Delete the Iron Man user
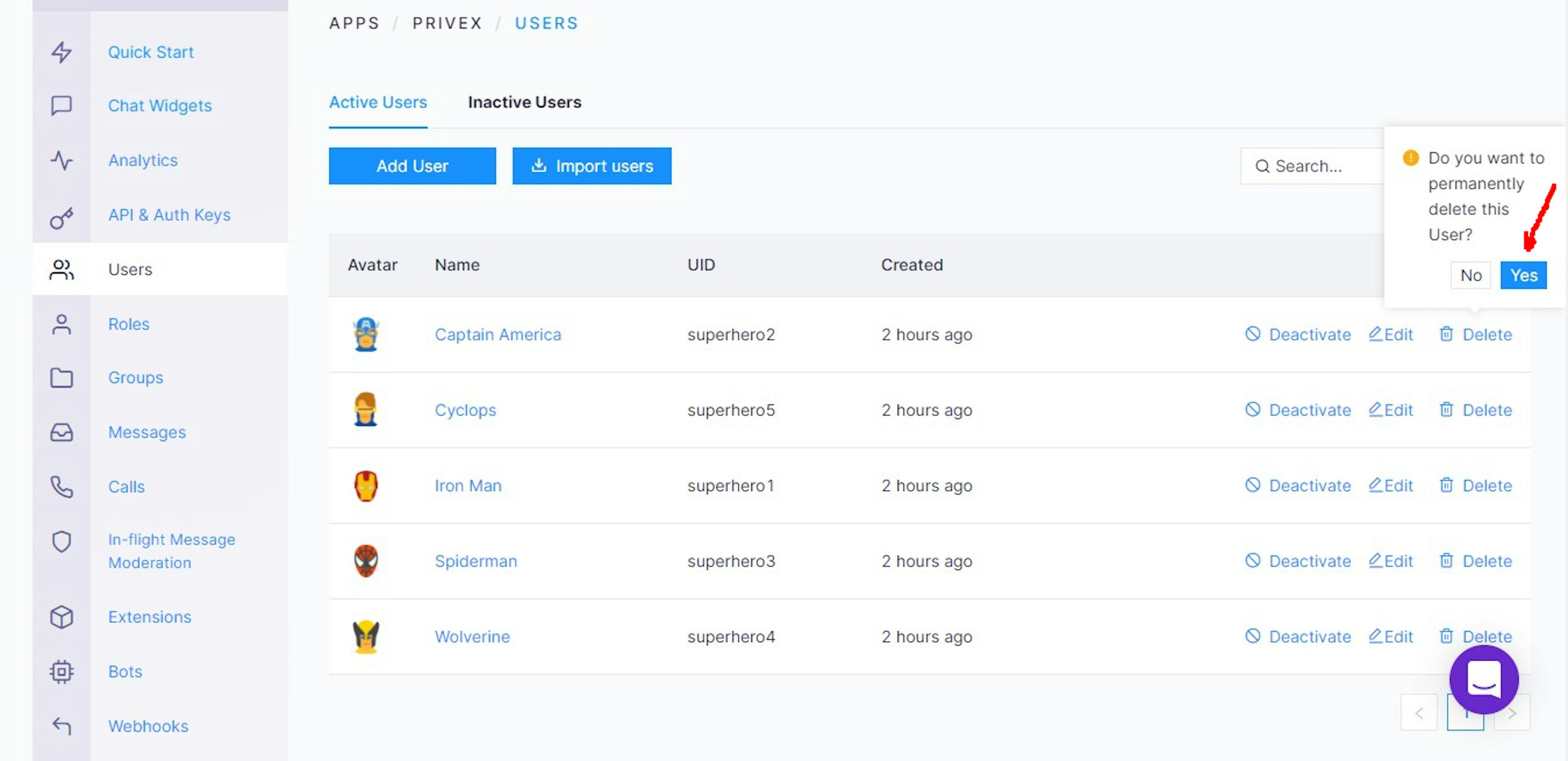1568x761 pixels. [1475, 486]
